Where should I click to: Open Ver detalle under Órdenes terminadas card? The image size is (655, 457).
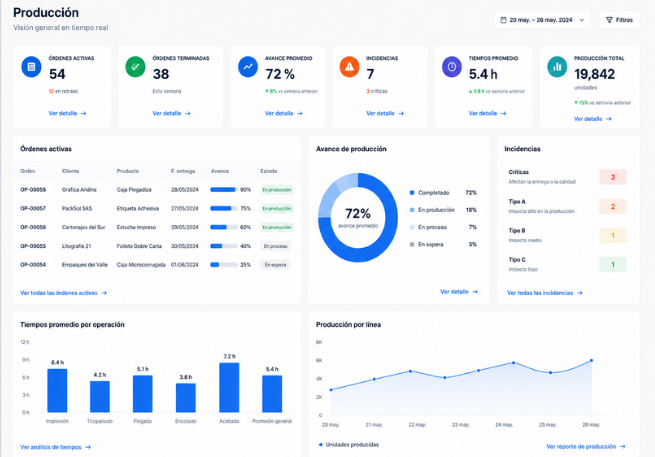[x=171, y=113]
